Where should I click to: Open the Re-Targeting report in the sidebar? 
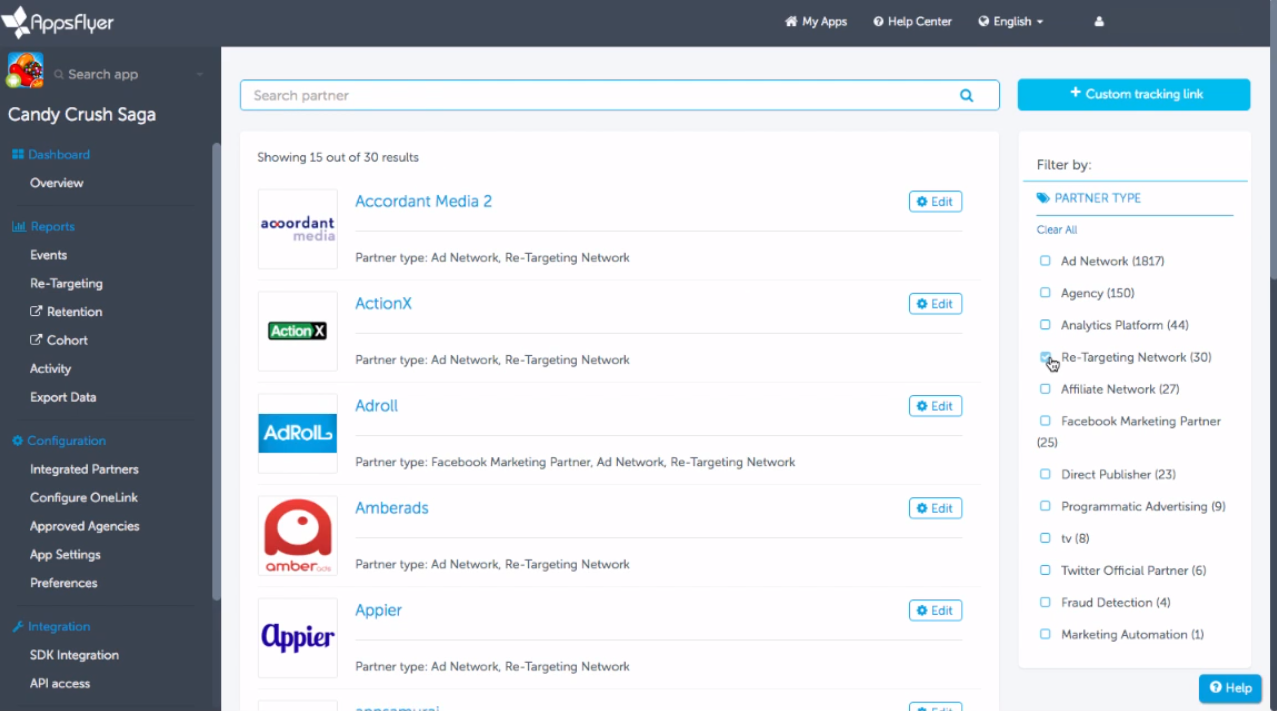pyautogui.click(x=65, y=283)
